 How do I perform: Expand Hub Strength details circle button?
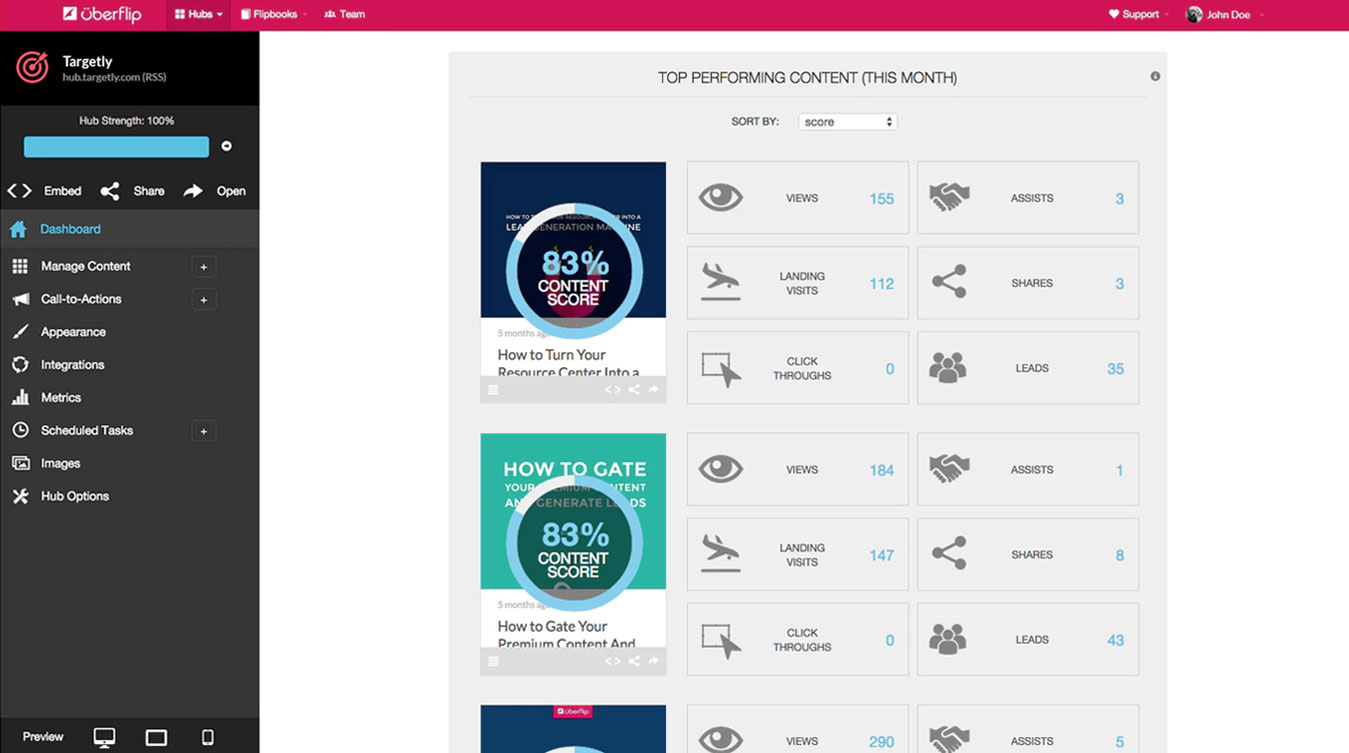pos(226,146)
